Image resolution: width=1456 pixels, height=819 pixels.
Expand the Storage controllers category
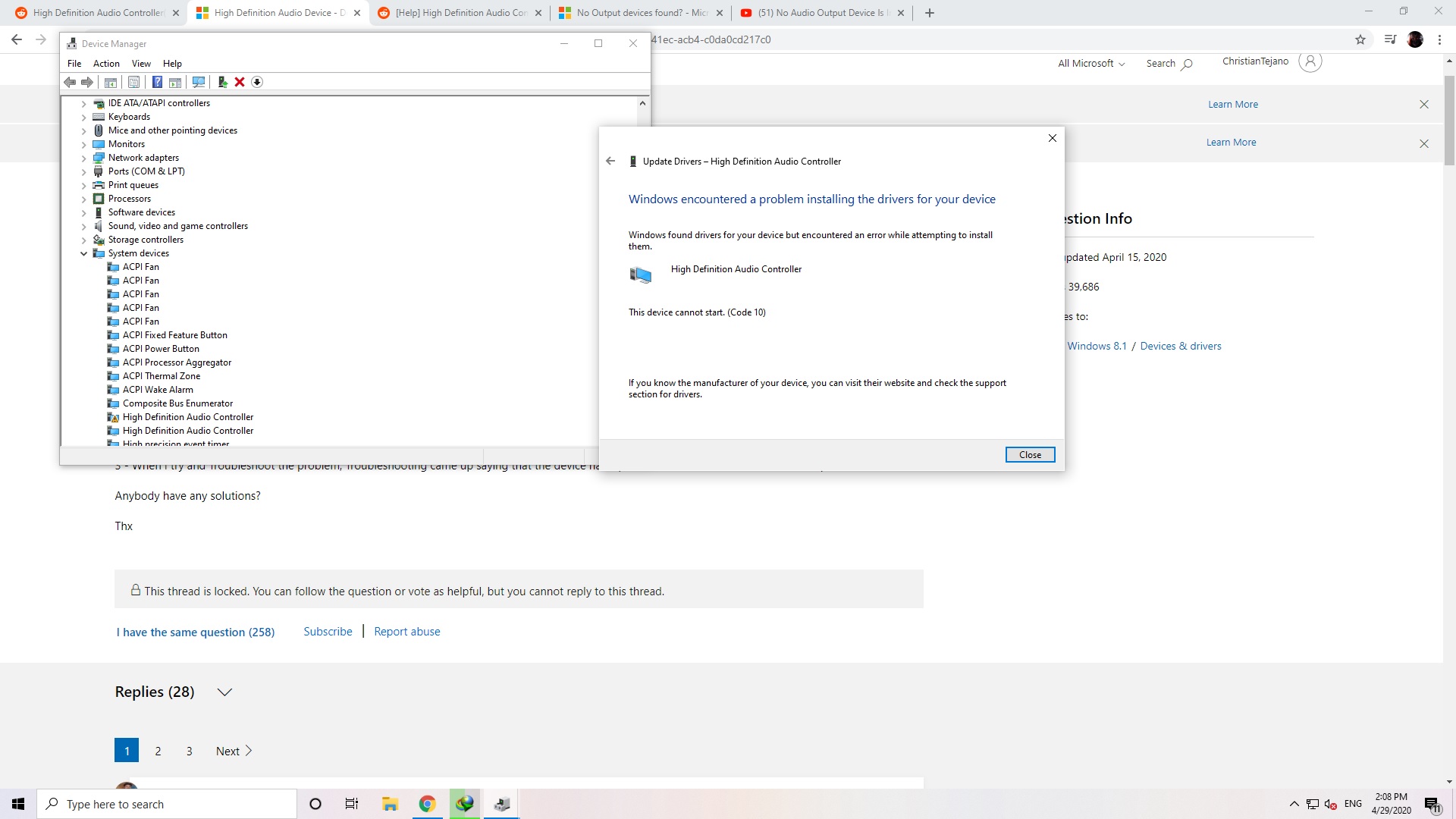point(84,239)
